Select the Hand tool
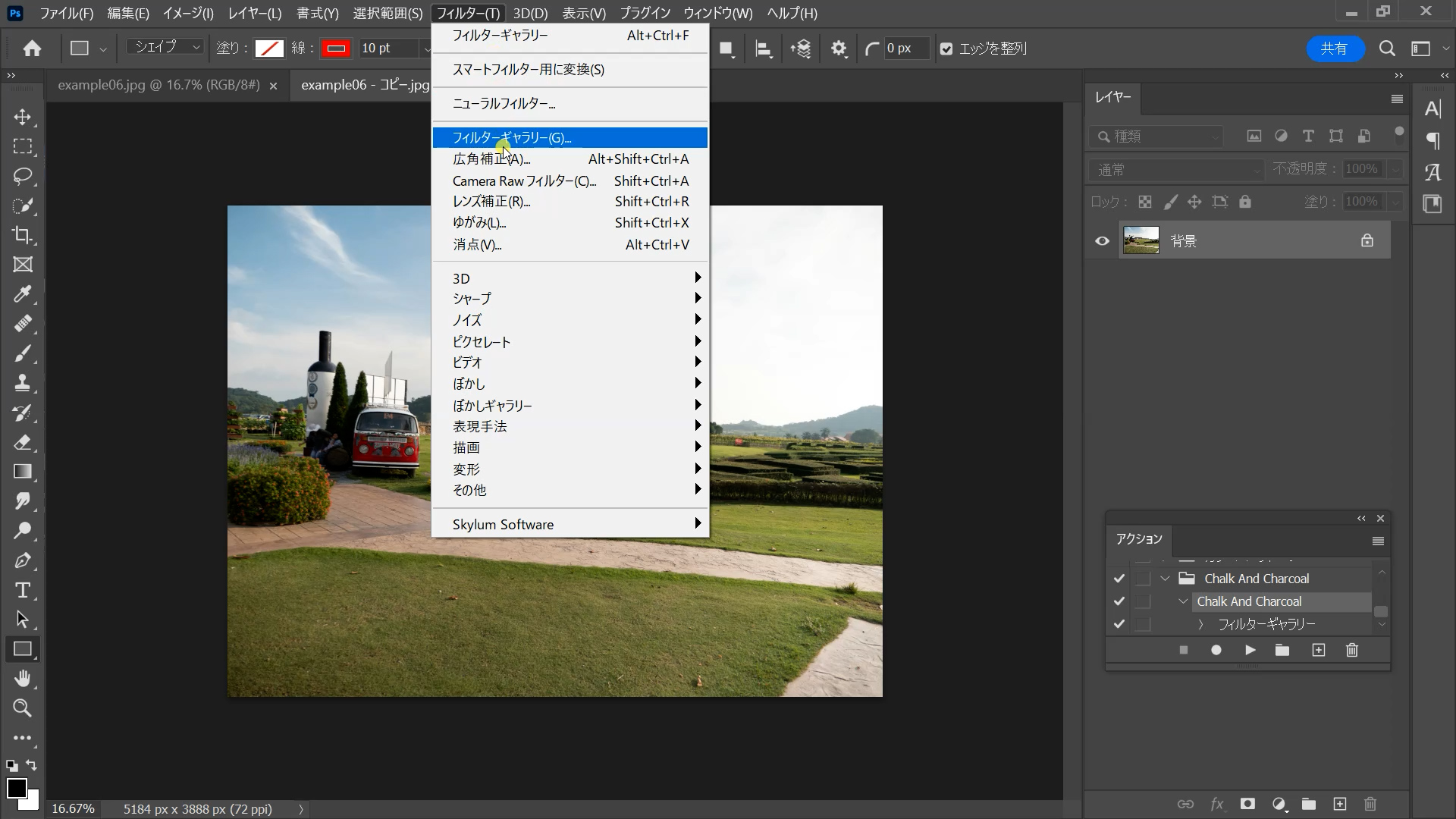This screenshot has width=1456, height=819. [23, 679]
